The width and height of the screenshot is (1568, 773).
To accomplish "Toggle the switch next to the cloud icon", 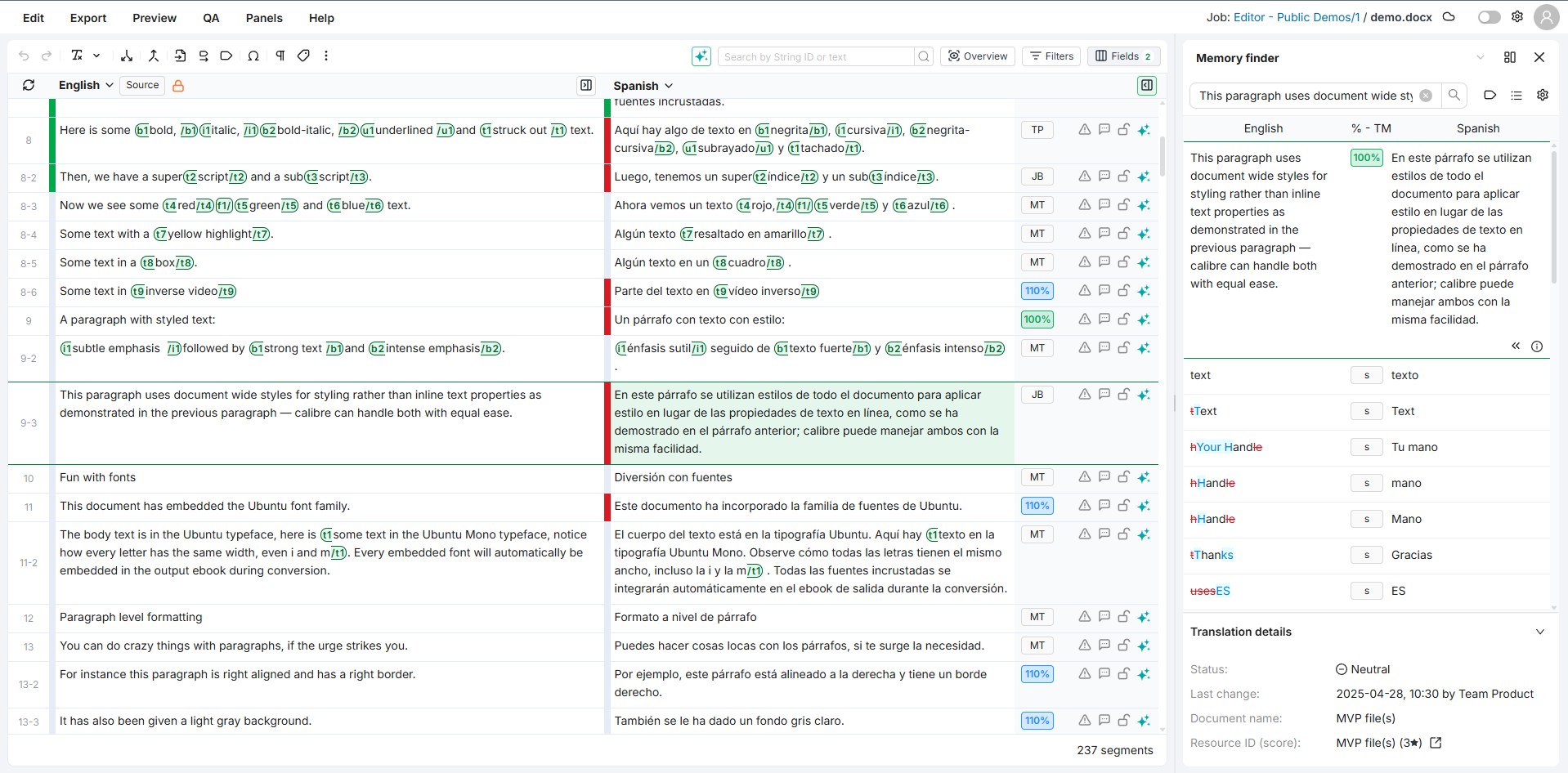I will point(1489,17).
